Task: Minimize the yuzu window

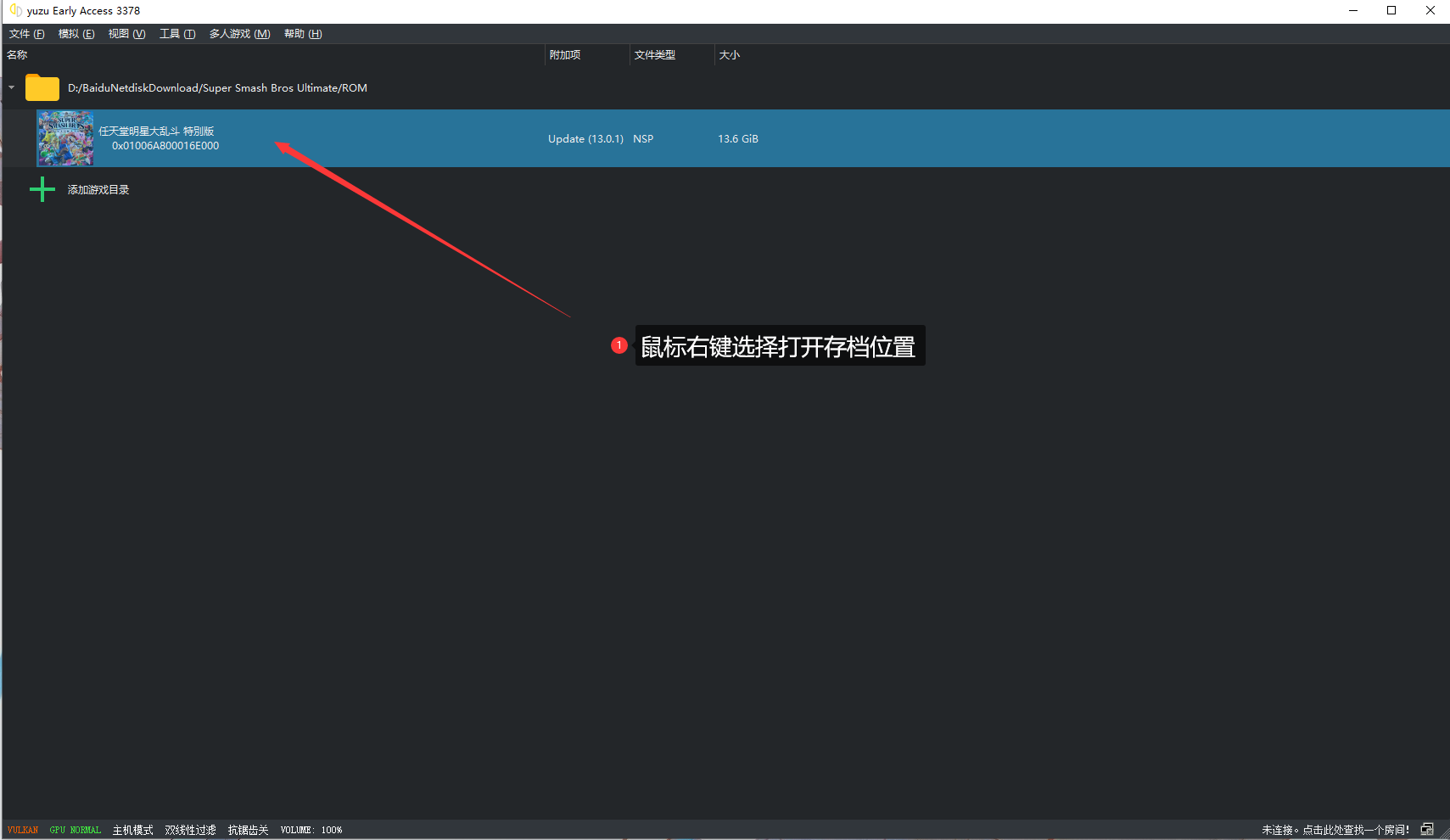Action: (1353, 11)
